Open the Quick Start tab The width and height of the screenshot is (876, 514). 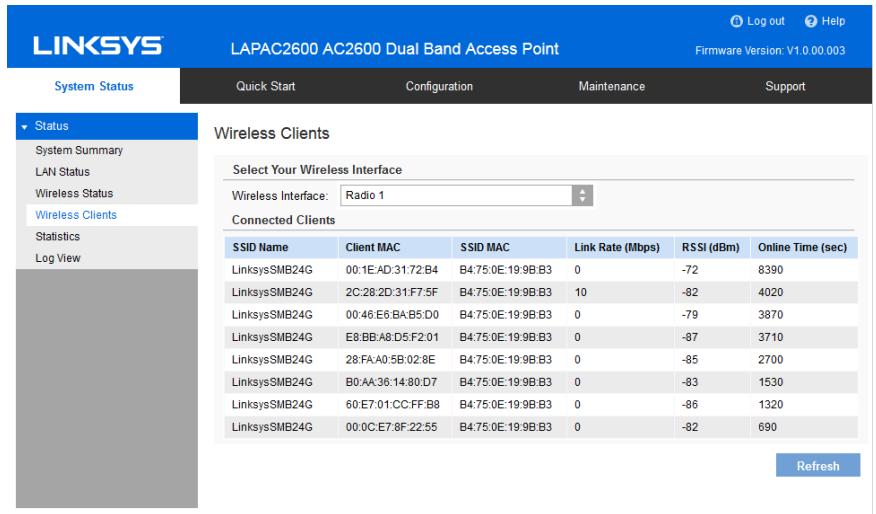point(265,86)
